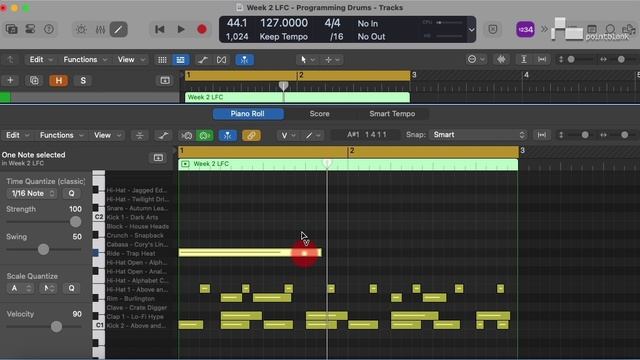
Task: Open Piano Roll velocity tool menu
Action: point(288,135)
